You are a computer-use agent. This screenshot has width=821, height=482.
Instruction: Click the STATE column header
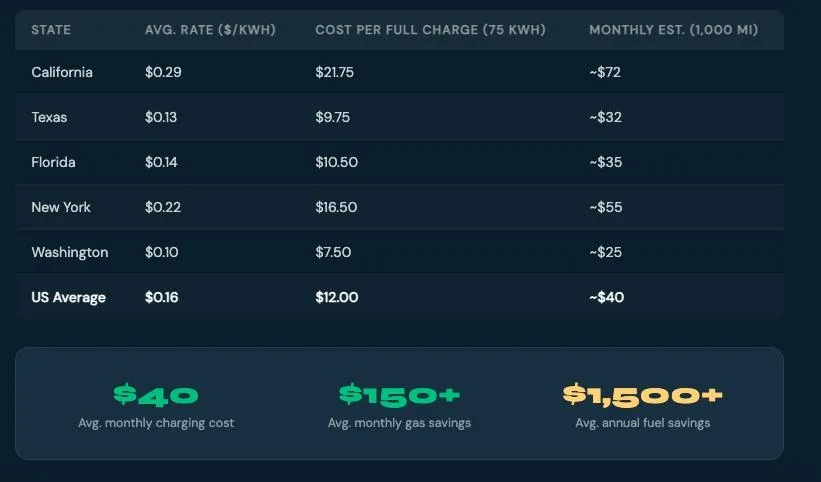(x=51, y=30)
